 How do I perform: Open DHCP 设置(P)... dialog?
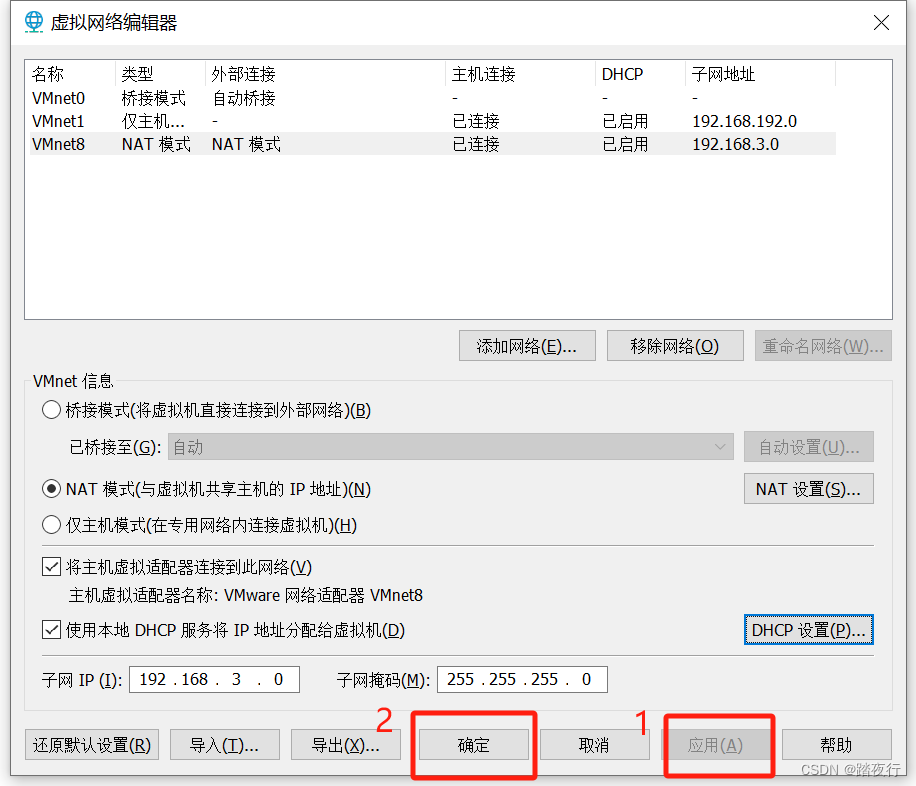pos(809,630)
